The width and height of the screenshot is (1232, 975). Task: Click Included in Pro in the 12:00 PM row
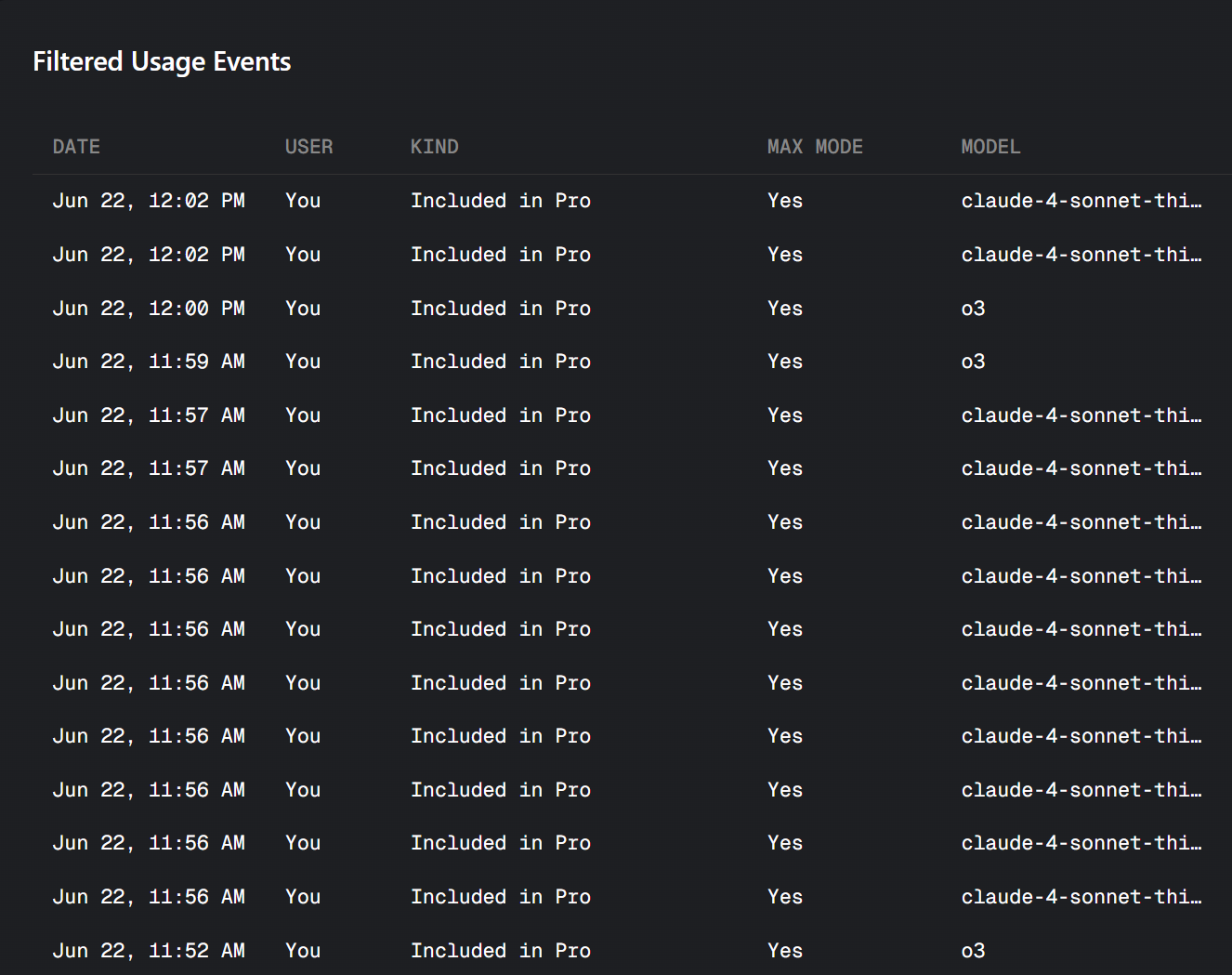[x=501, y=309]
